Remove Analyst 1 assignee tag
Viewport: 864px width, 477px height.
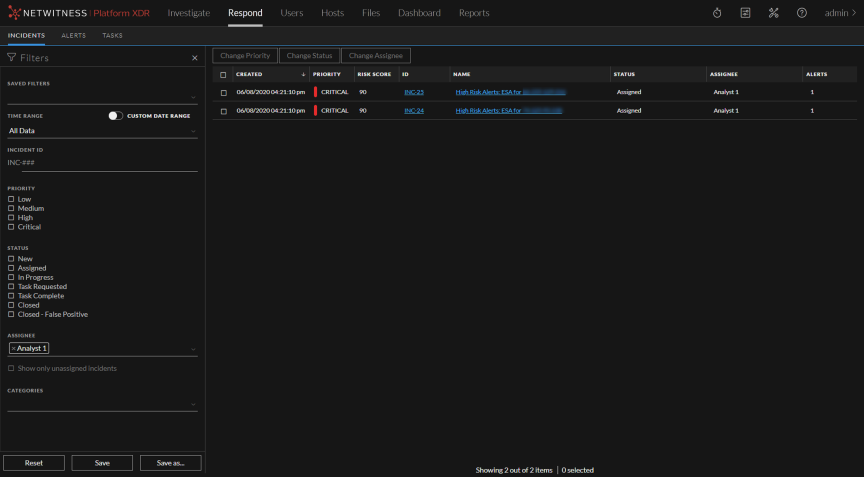13,348
